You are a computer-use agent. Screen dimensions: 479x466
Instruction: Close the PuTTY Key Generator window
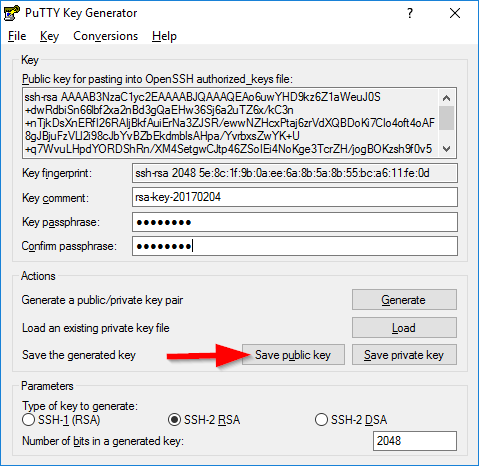coord(455,13)
